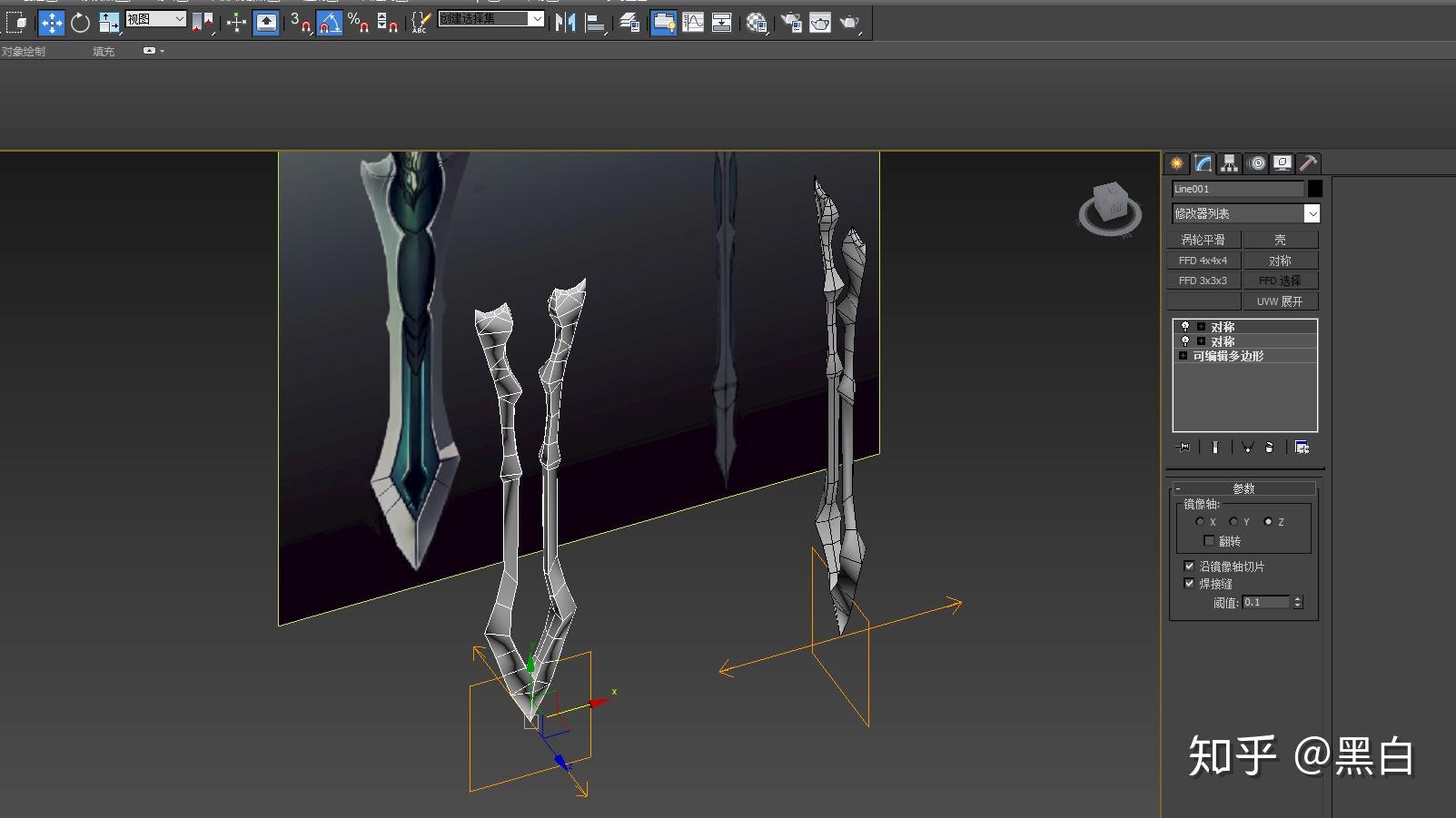Toggle the Weld Seam checkbox
Screen dimensions: 1456x818
pyautogui.click(x=1189, y=584)
